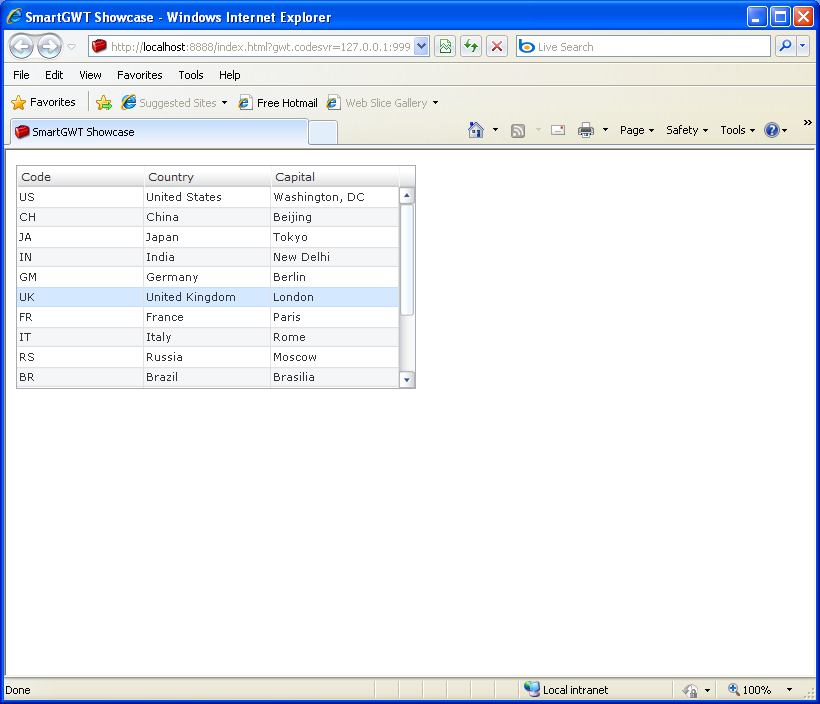
Task: Open the Safety command bar menu
Action: pos(687,130)
